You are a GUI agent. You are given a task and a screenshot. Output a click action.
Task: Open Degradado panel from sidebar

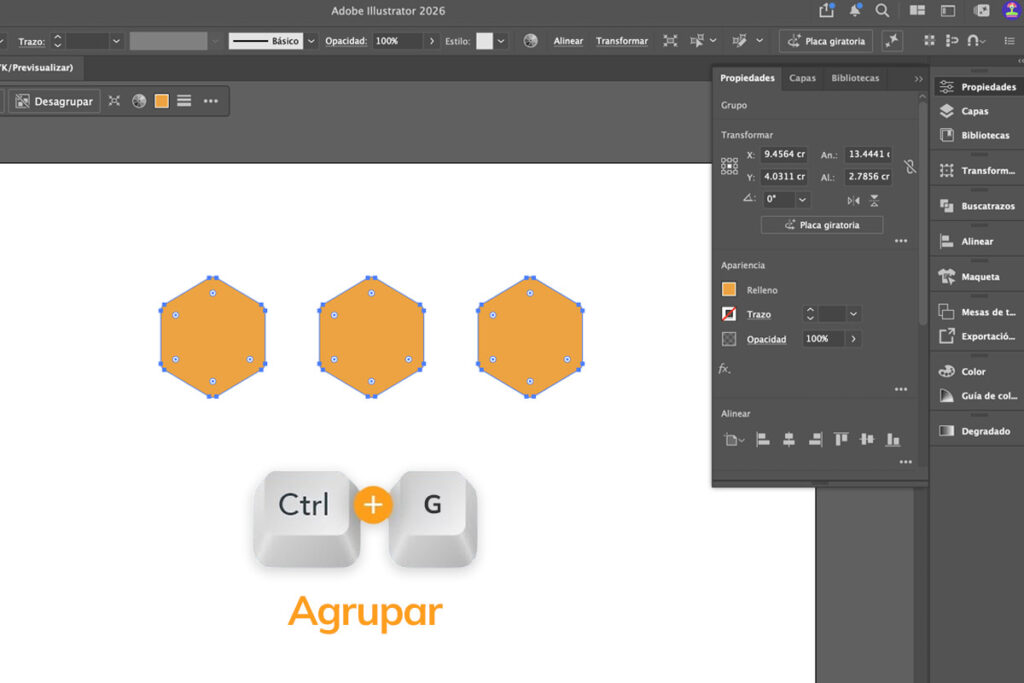click(x=978, y=431)
